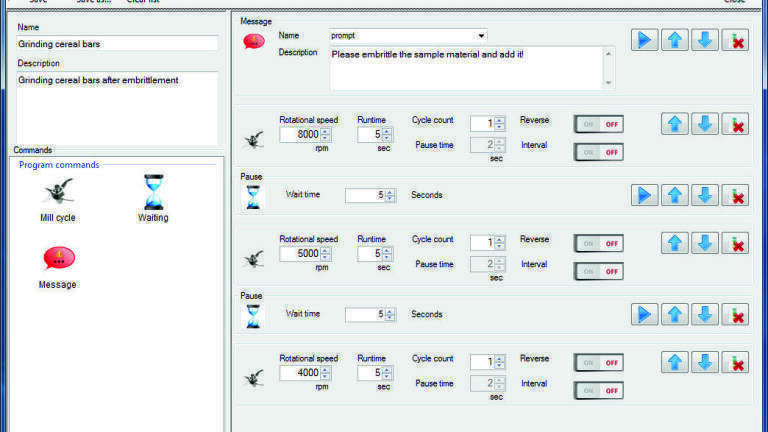The height and width of the screenshot is (432, 768).
Task: Run the prompt Message step
Action: coord(644,40)
